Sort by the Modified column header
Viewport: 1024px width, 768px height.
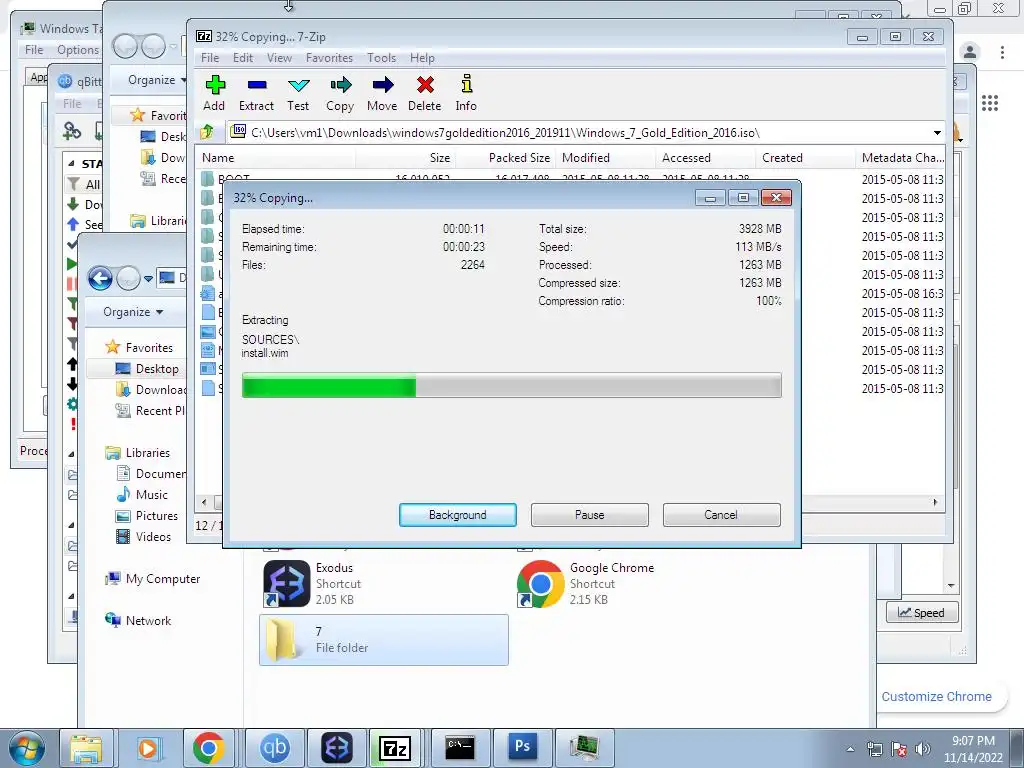(605, 157)
